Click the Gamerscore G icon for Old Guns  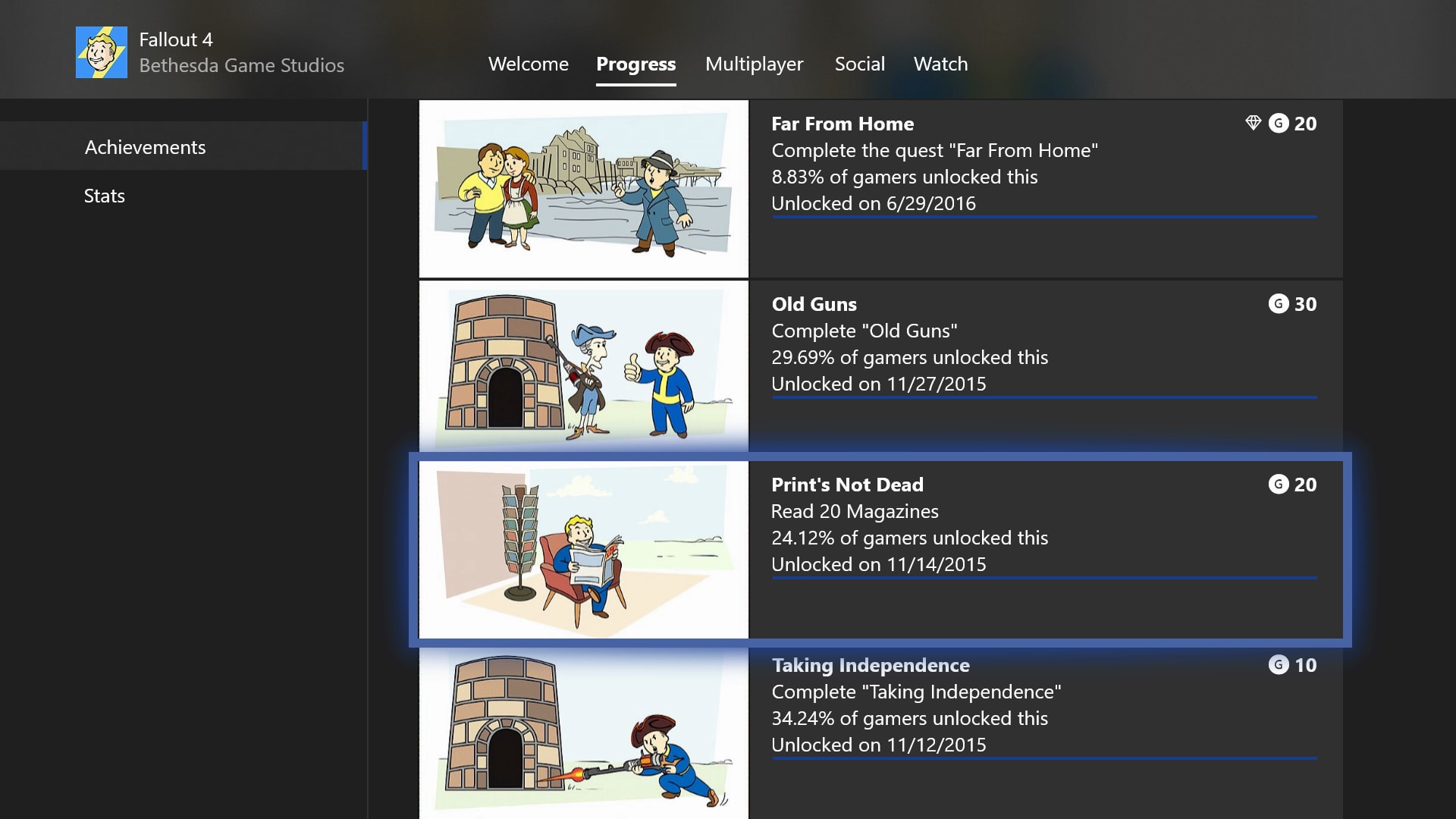click(x=1279, y=303)
